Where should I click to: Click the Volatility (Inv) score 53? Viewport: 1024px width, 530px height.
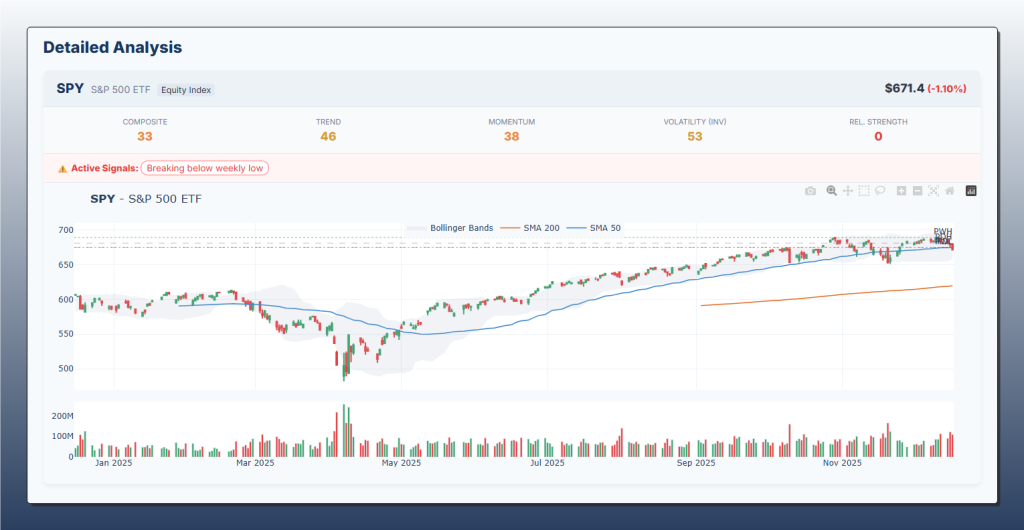point(695,136)
